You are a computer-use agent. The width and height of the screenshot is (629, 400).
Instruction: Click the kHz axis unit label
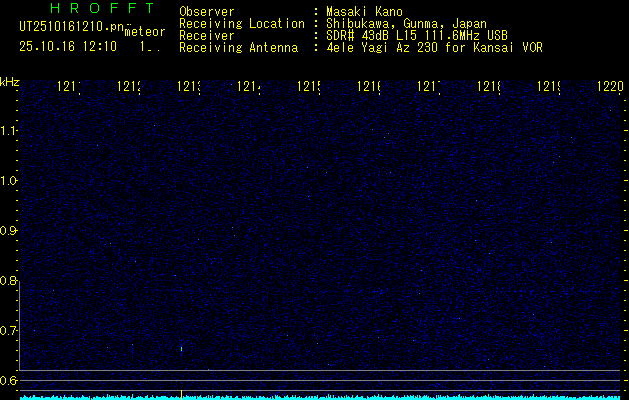point(10,81)
